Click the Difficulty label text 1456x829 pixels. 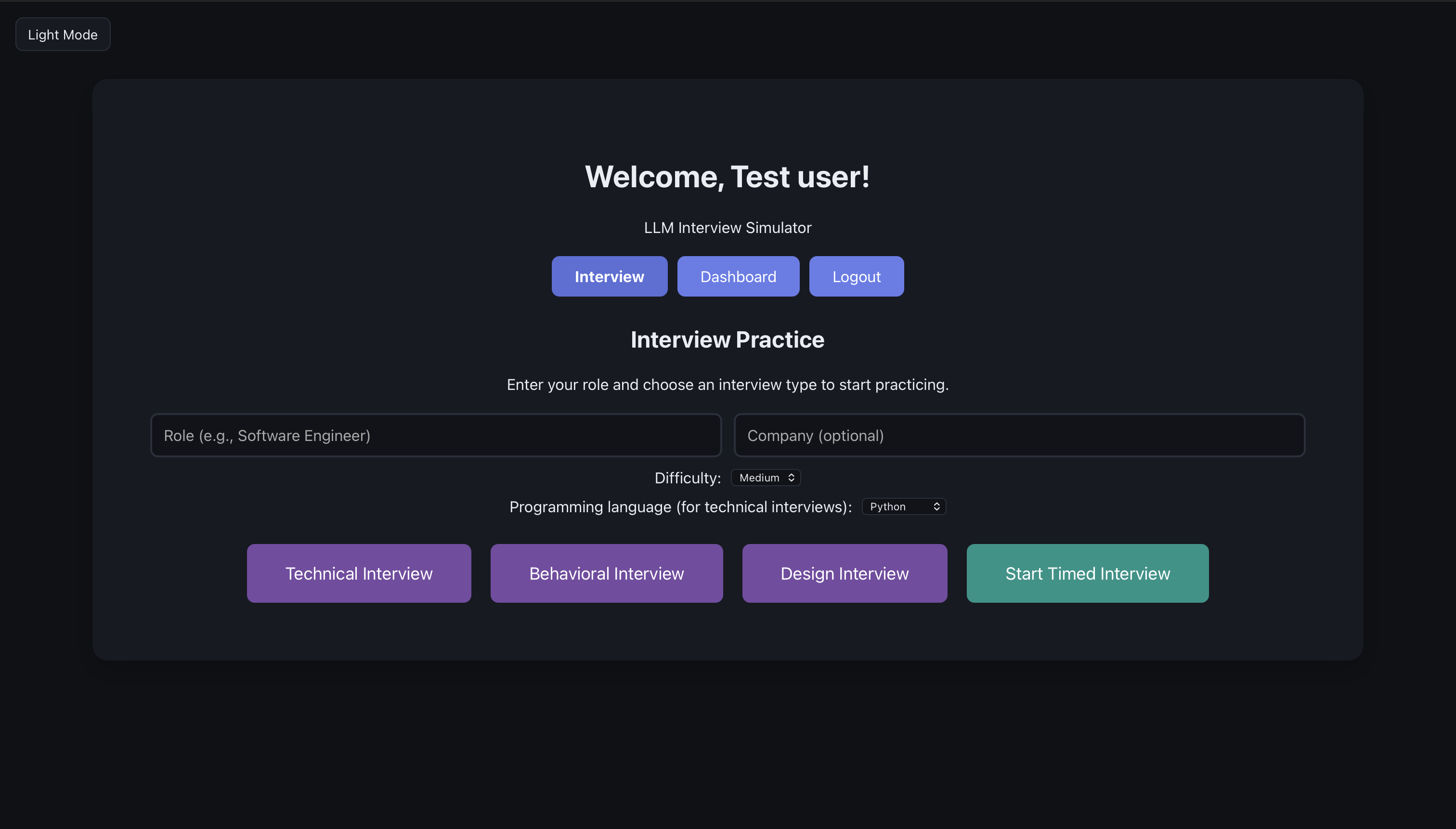tap(687, 478)
